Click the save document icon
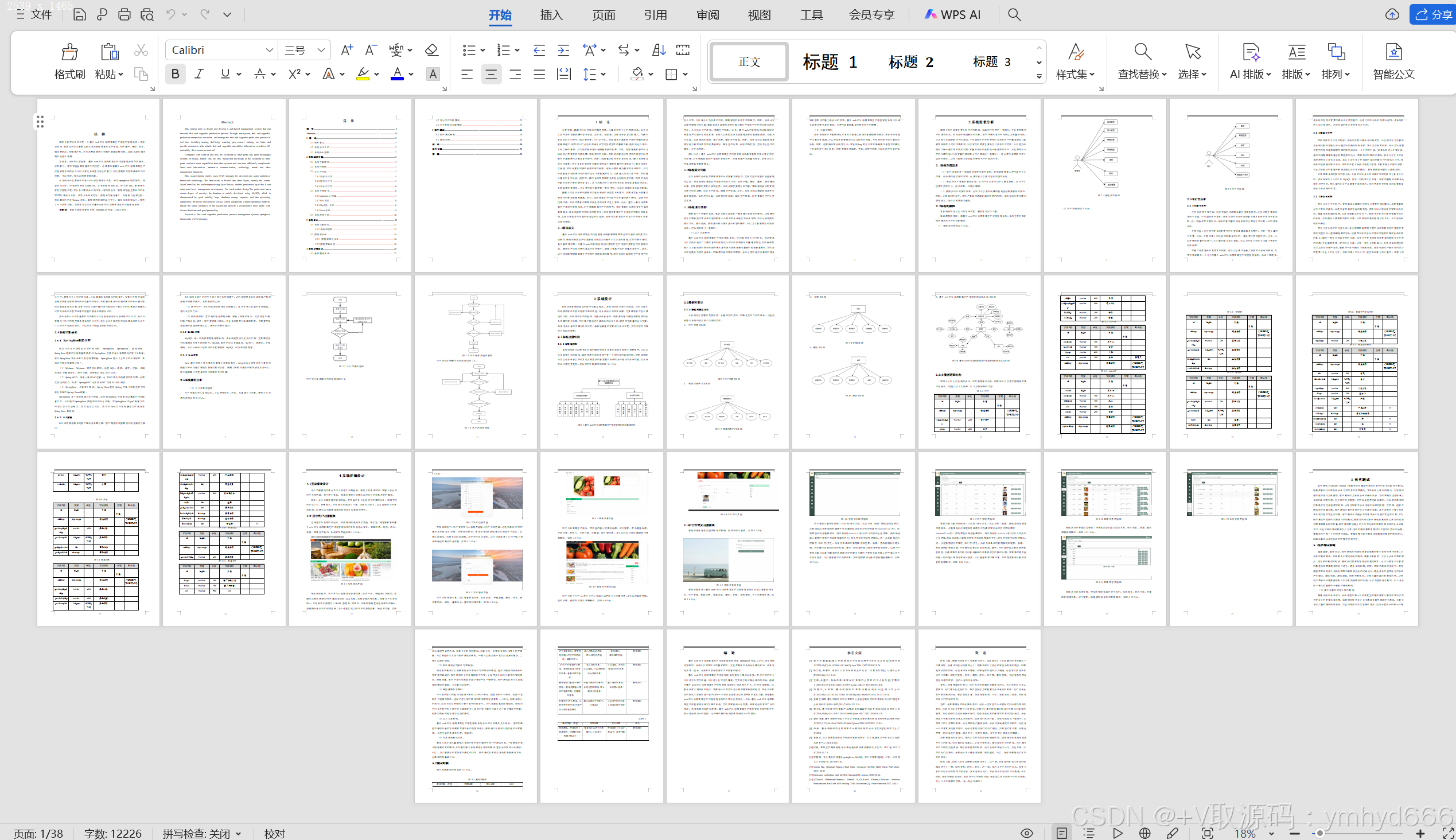1456x840 pixels. [x=80, y=14]
